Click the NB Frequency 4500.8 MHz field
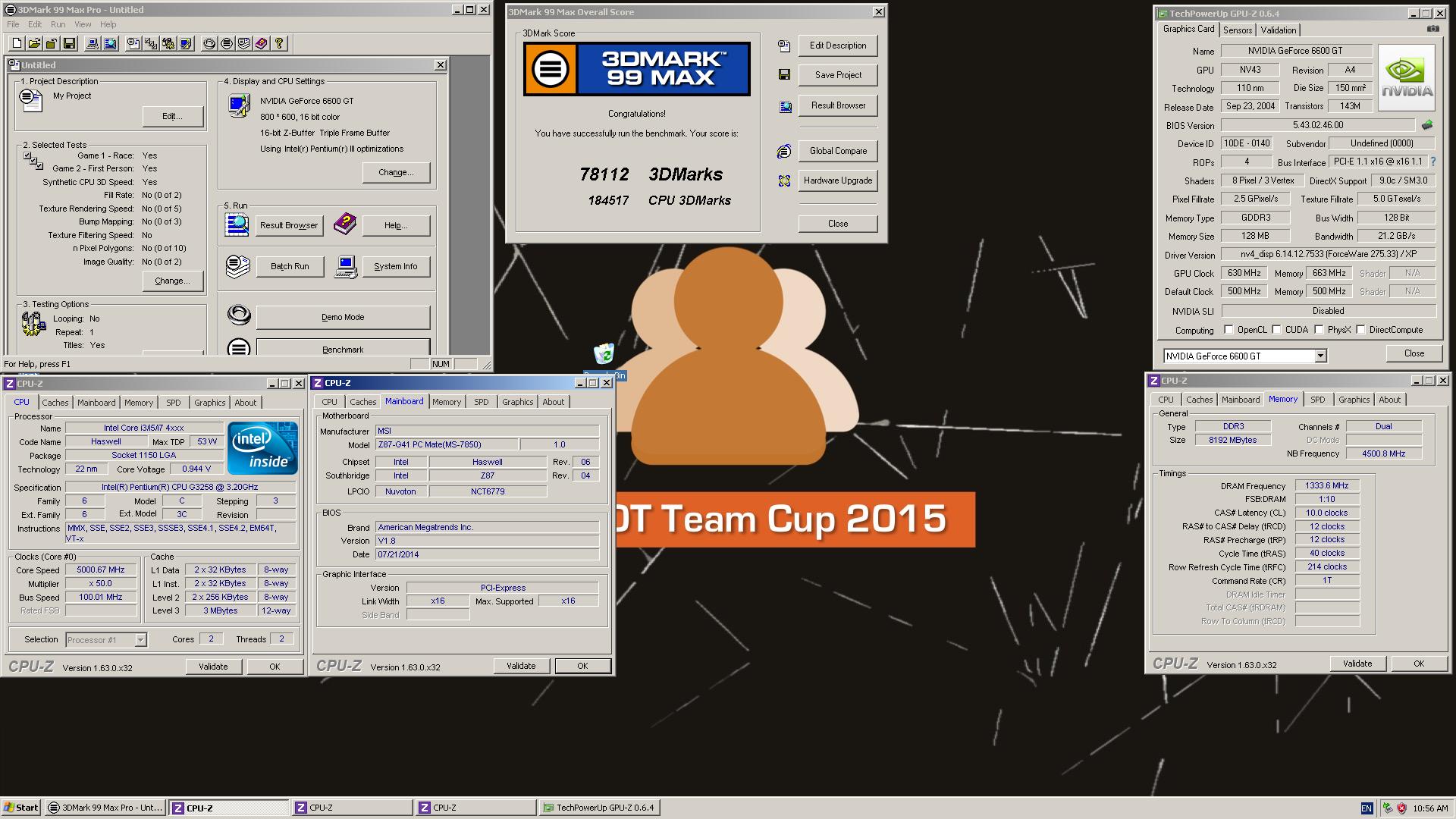 (1383, 453)
